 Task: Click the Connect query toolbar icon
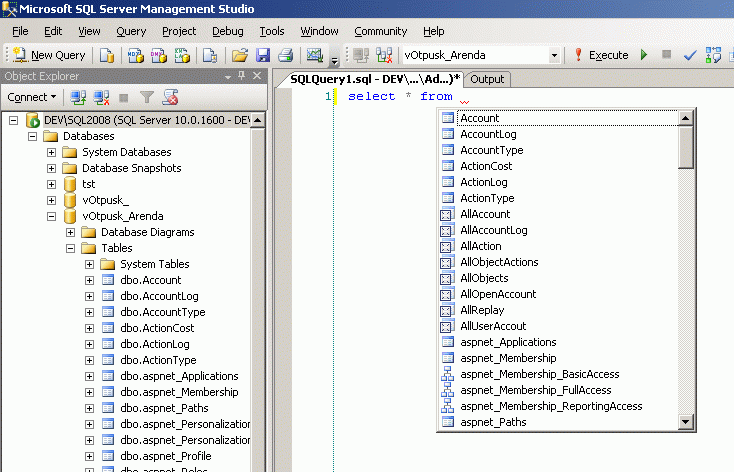361,55
